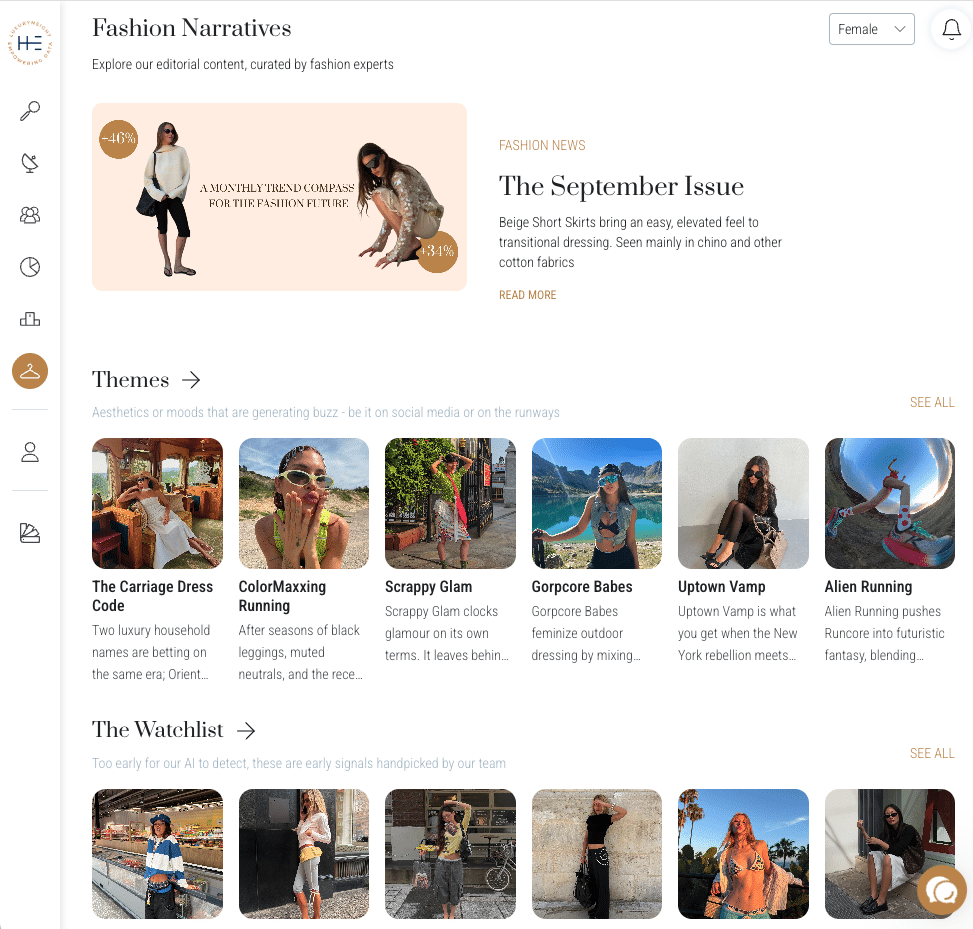
Task: Click the arrow next to Themes
Action: (x=191, y=380)
